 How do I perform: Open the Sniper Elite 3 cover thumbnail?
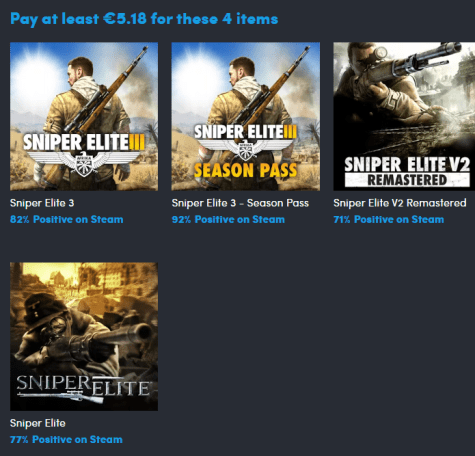84,116
